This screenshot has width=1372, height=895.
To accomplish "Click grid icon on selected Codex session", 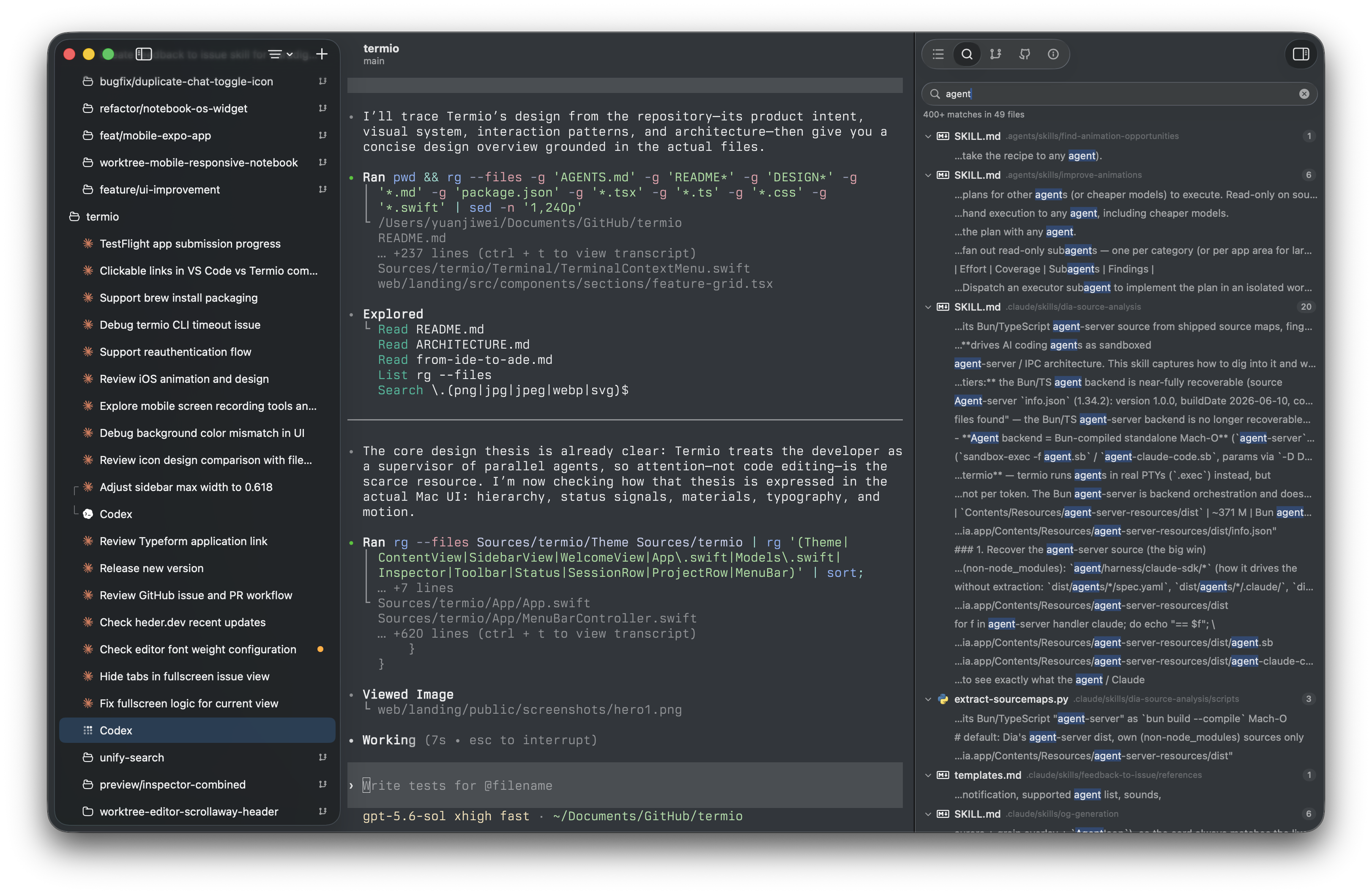I will tap(88, 730).
